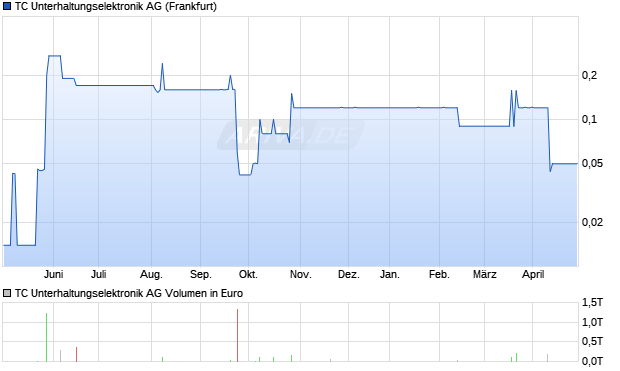Click the chart title TC Unterhaltungselektronik AG (Frankfurt)
Image resolution: width=620 pixels, height=371 pixels.
pos(116,7)
